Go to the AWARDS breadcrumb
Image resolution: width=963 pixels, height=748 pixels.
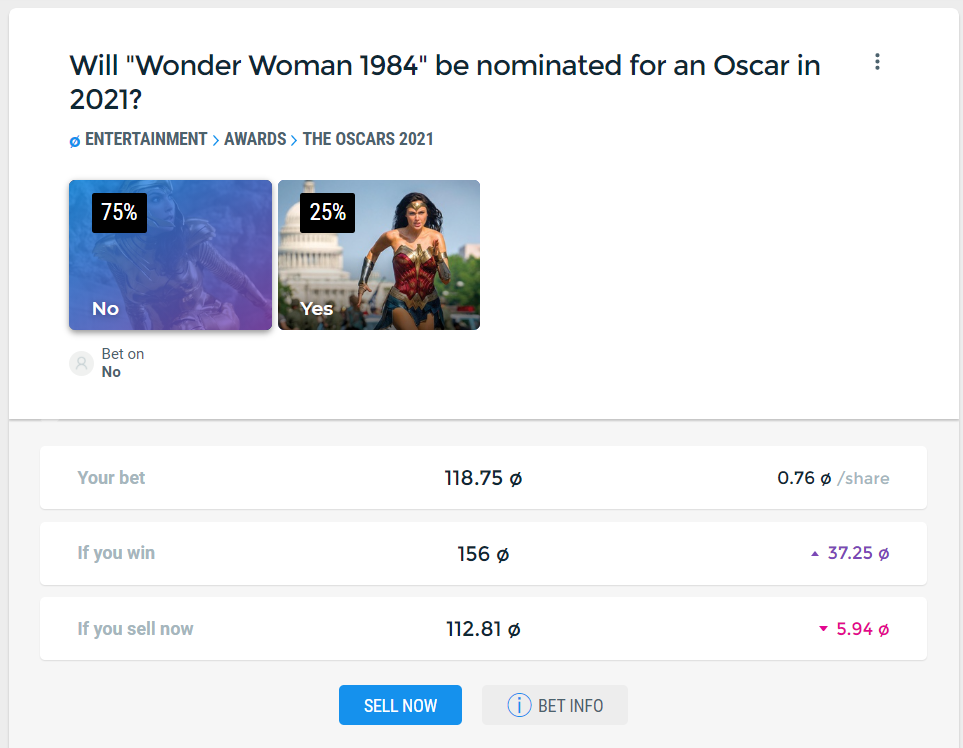[255, 140]
